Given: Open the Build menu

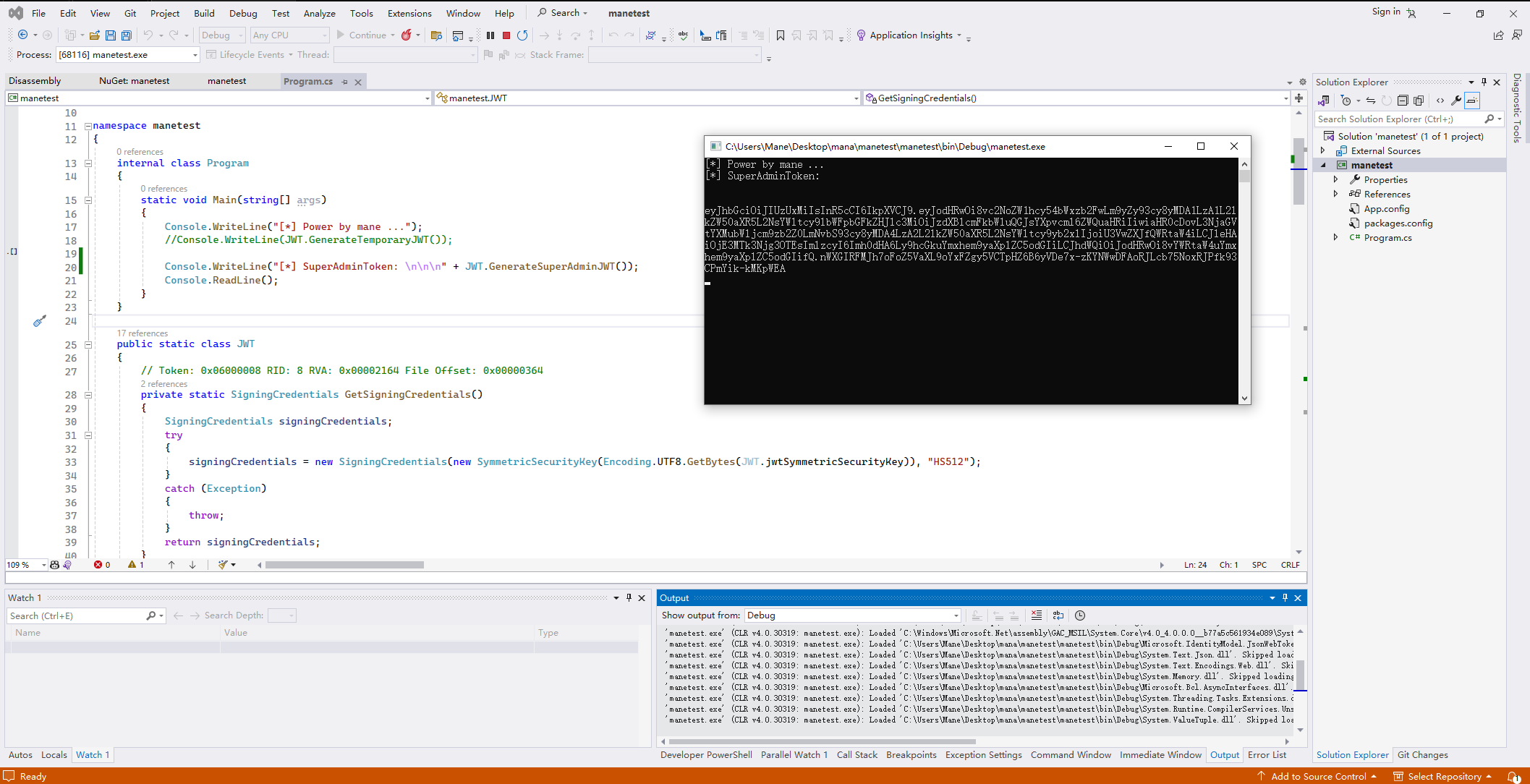Looking at the screenshot, I should pyautogui.click(x=204, y=13).
